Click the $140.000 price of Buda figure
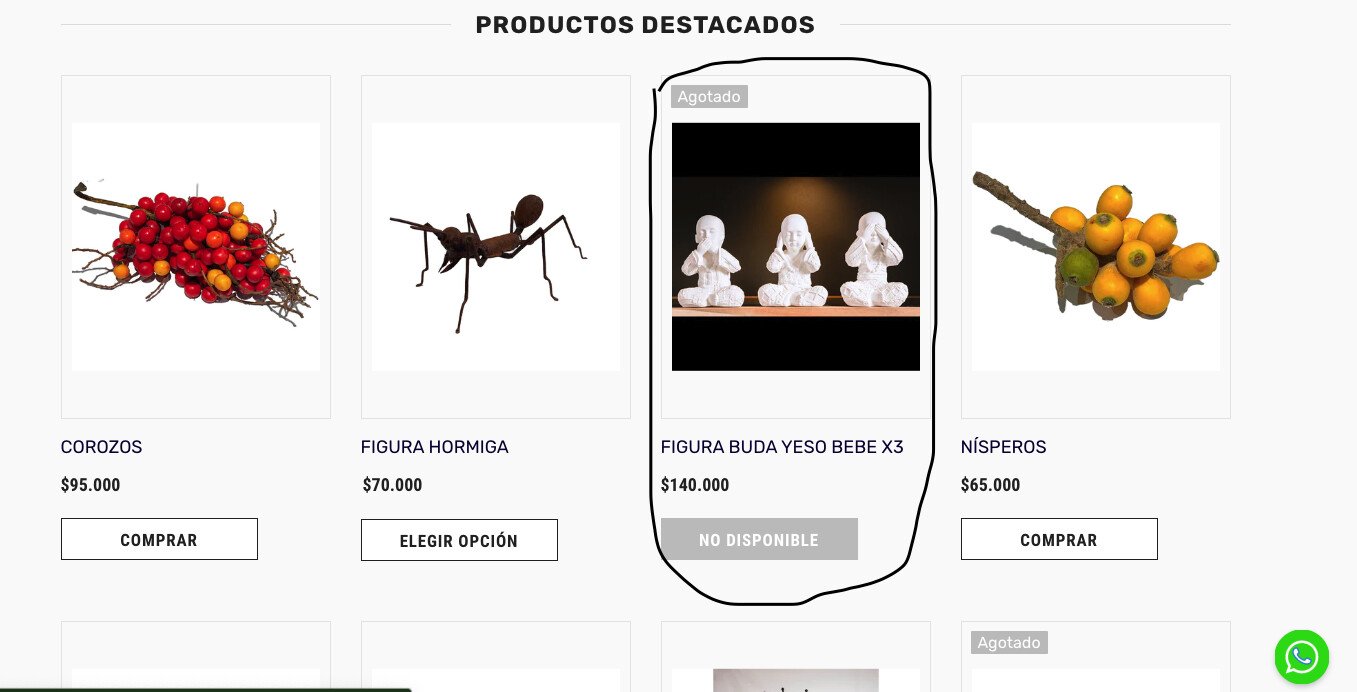The height and width of the screenshot is (692, 1357). pos(695,485)
